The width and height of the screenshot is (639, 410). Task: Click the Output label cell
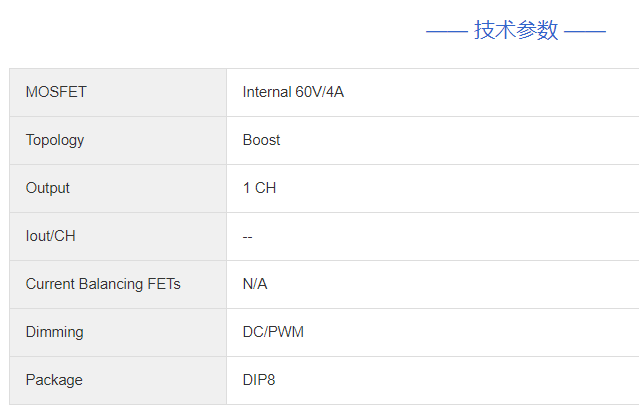pos(48,188)
